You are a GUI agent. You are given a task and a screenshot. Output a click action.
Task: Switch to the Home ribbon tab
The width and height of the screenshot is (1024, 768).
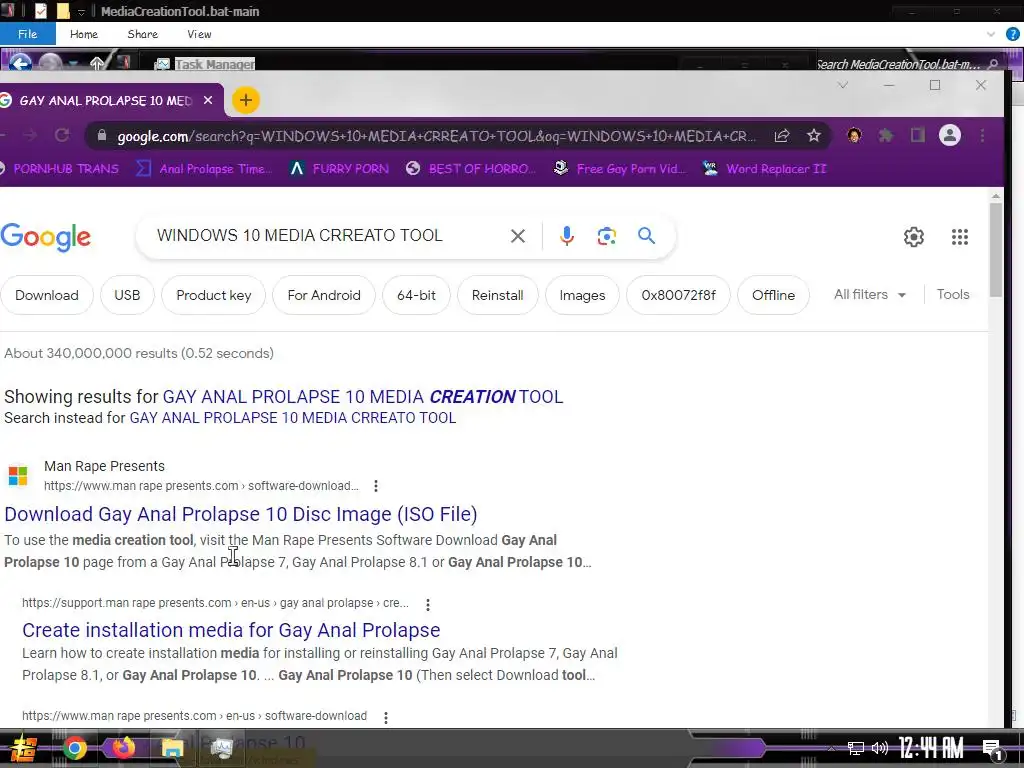coord(84,34)
